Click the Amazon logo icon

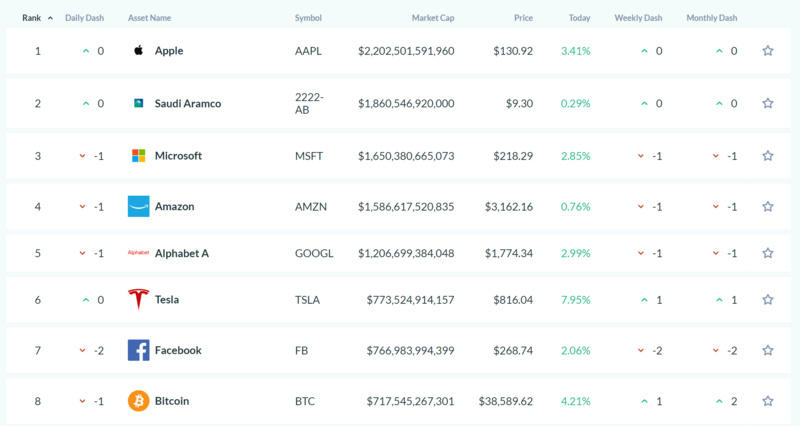point(139,206)
